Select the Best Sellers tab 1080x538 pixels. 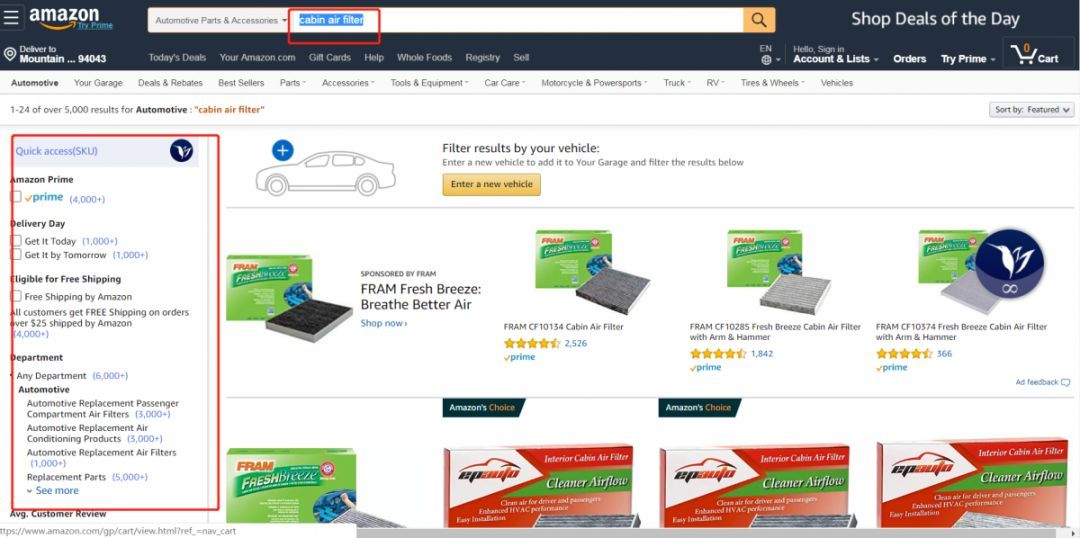[241, 83]
